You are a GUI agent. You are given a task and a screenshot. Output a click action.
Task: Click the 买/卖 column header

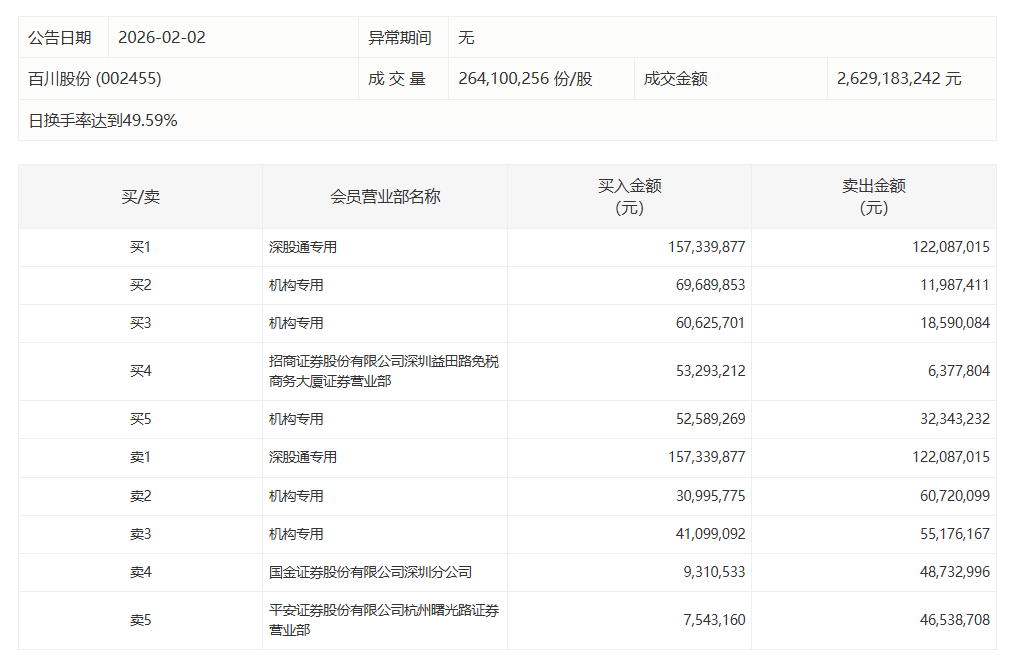140,197
